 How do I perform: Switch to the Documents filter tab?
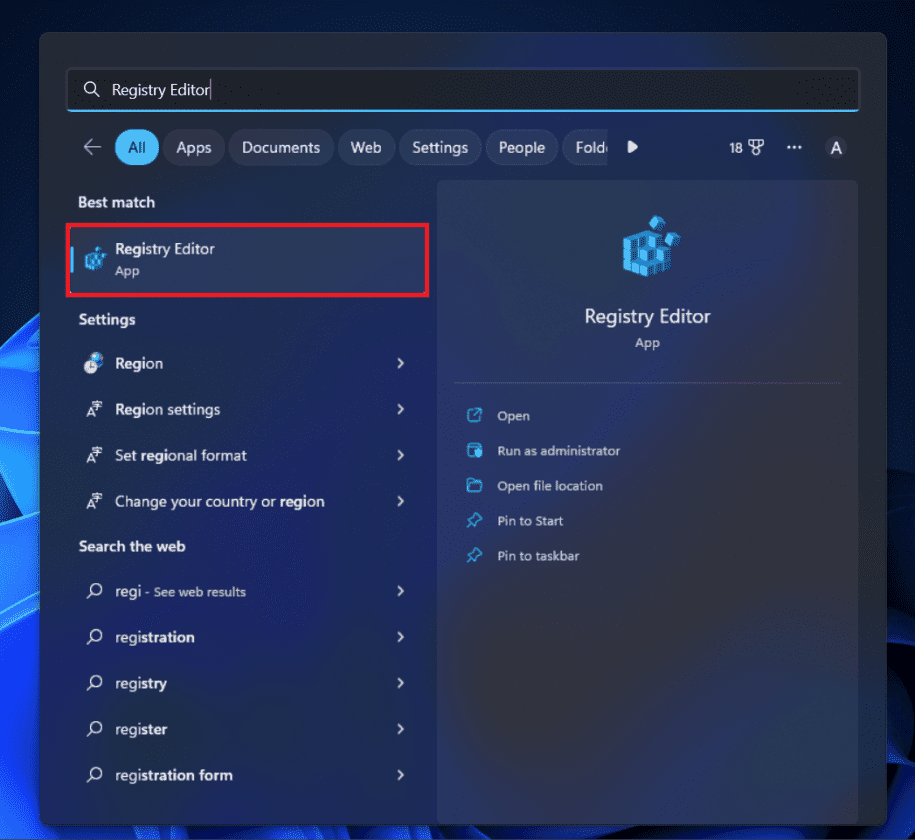(281, 146)
